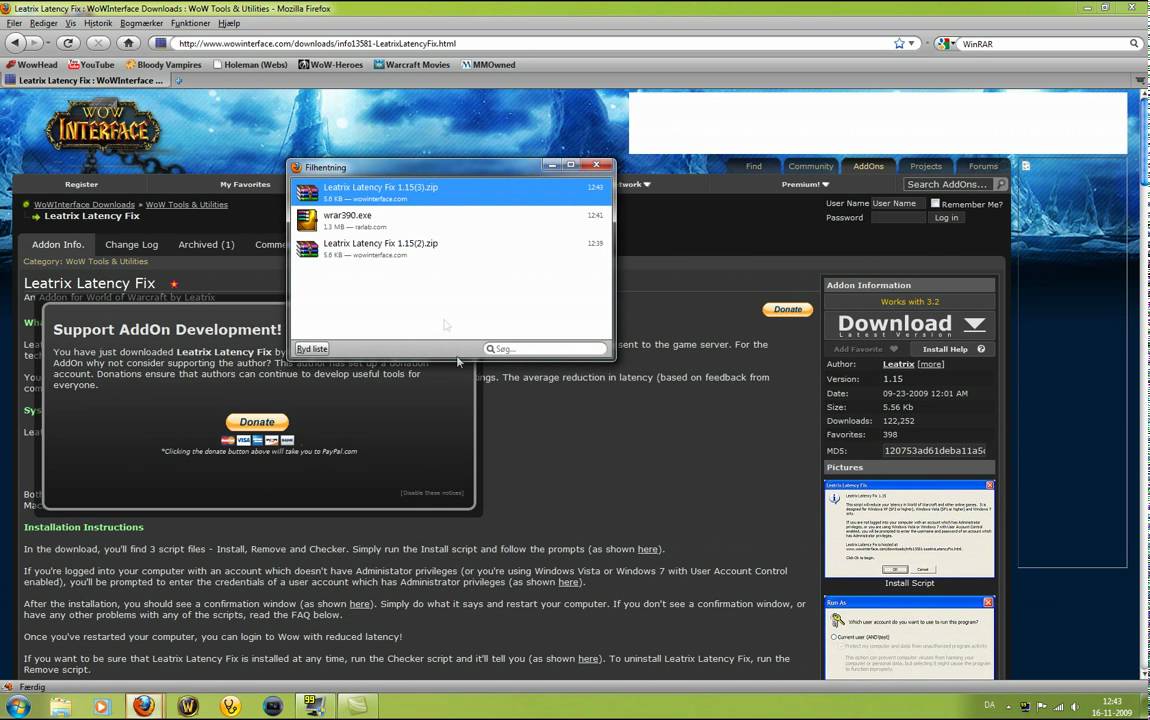Click search magnifier beside Search AddOns

pyautogui.click(x=1001, y=185)
